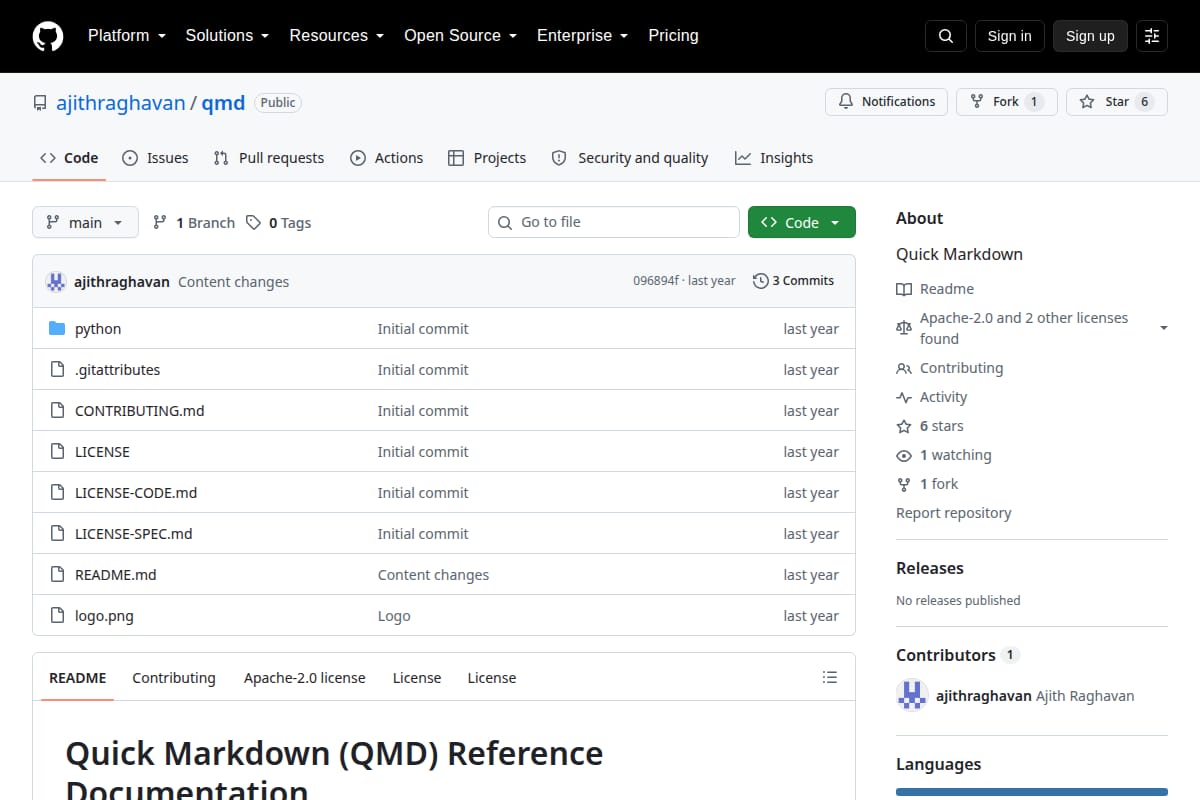Open the 0 Tags link
Viewport: 1200px width, 800px height.
(x=279, y=223)
